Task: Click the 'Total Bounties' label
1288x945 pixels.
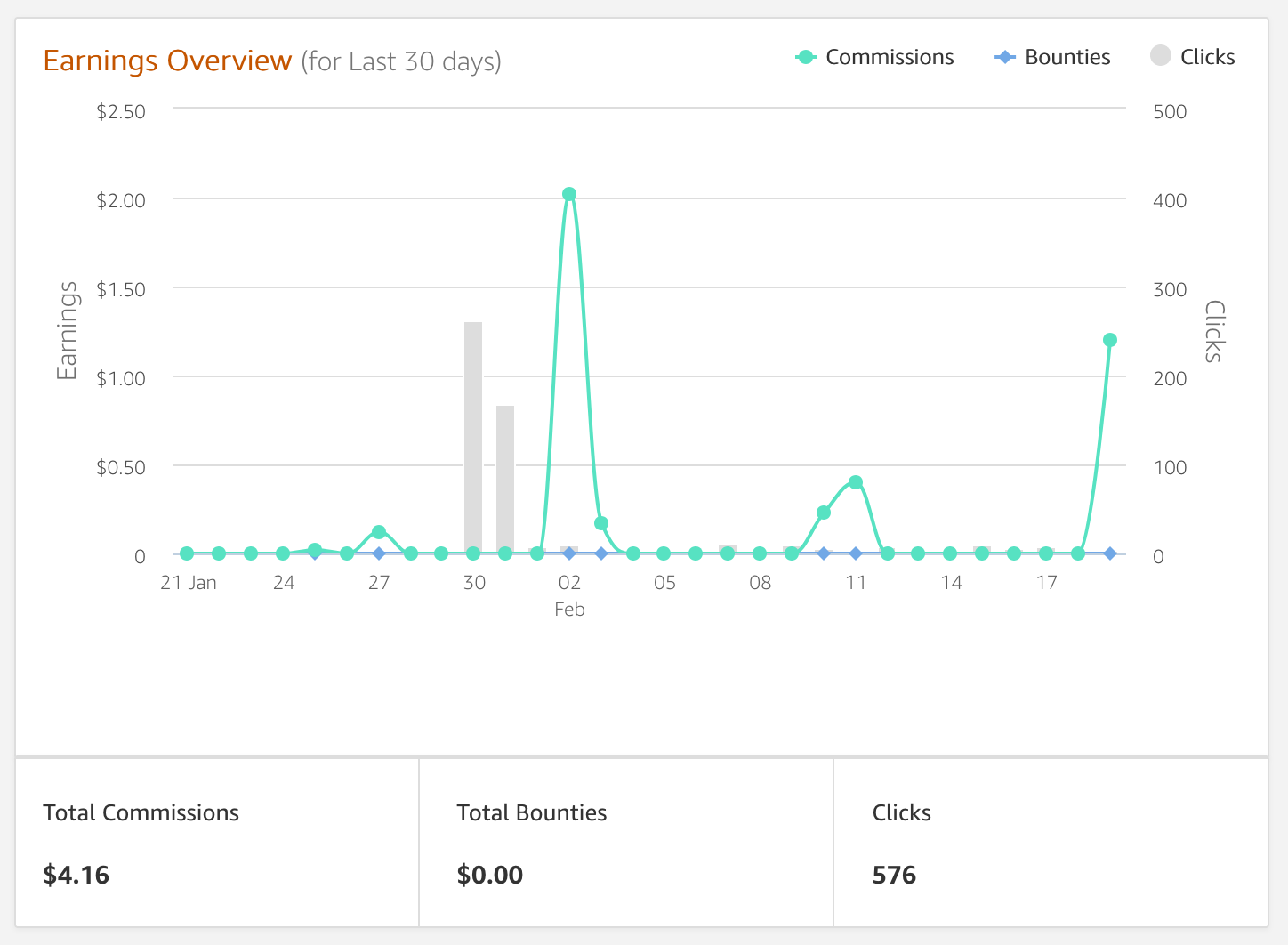Action: click(532, 812)
